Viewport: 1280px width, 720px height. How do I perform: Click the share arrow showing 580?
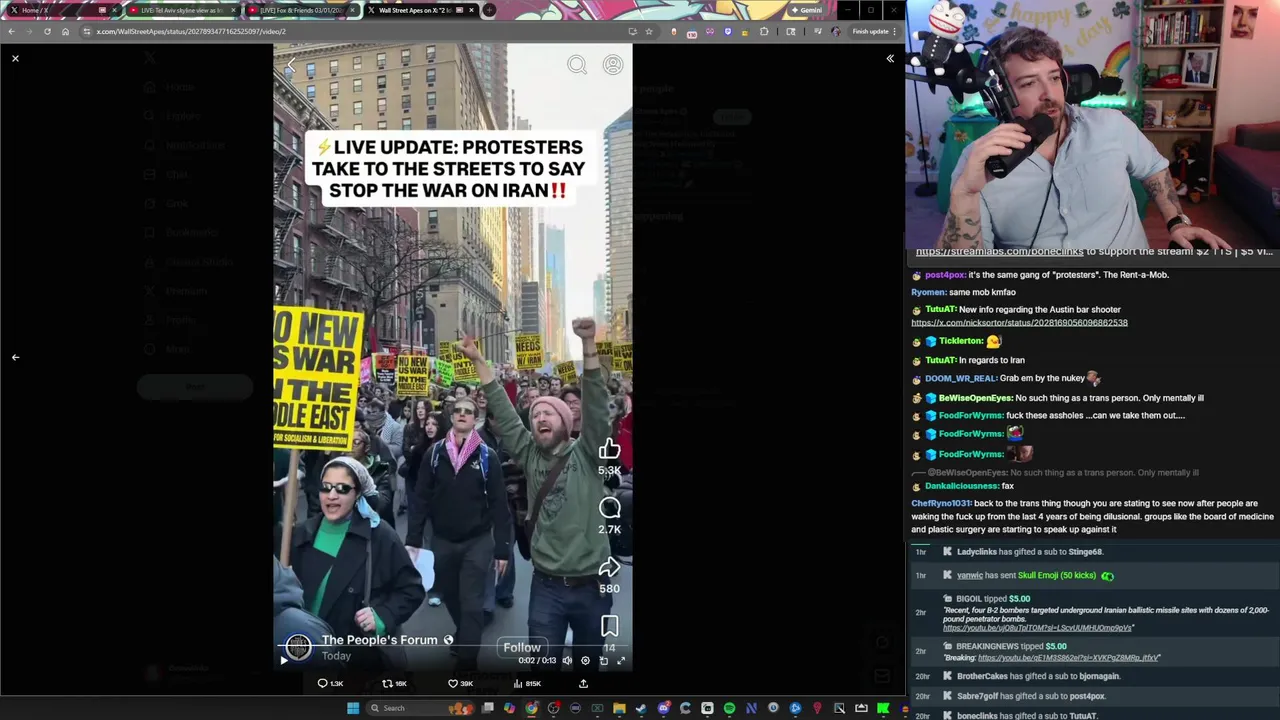[609, 567]
